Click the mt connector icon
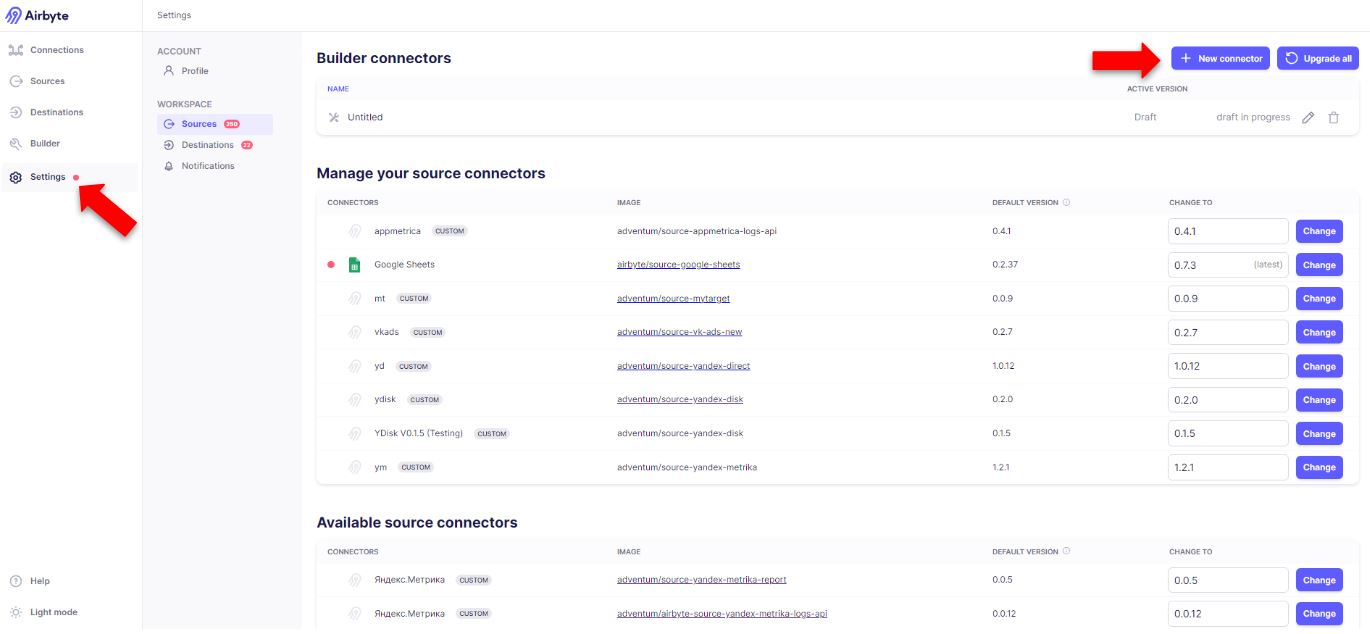The width and height of the screenshot is (1370, 634). coord(354,298)
